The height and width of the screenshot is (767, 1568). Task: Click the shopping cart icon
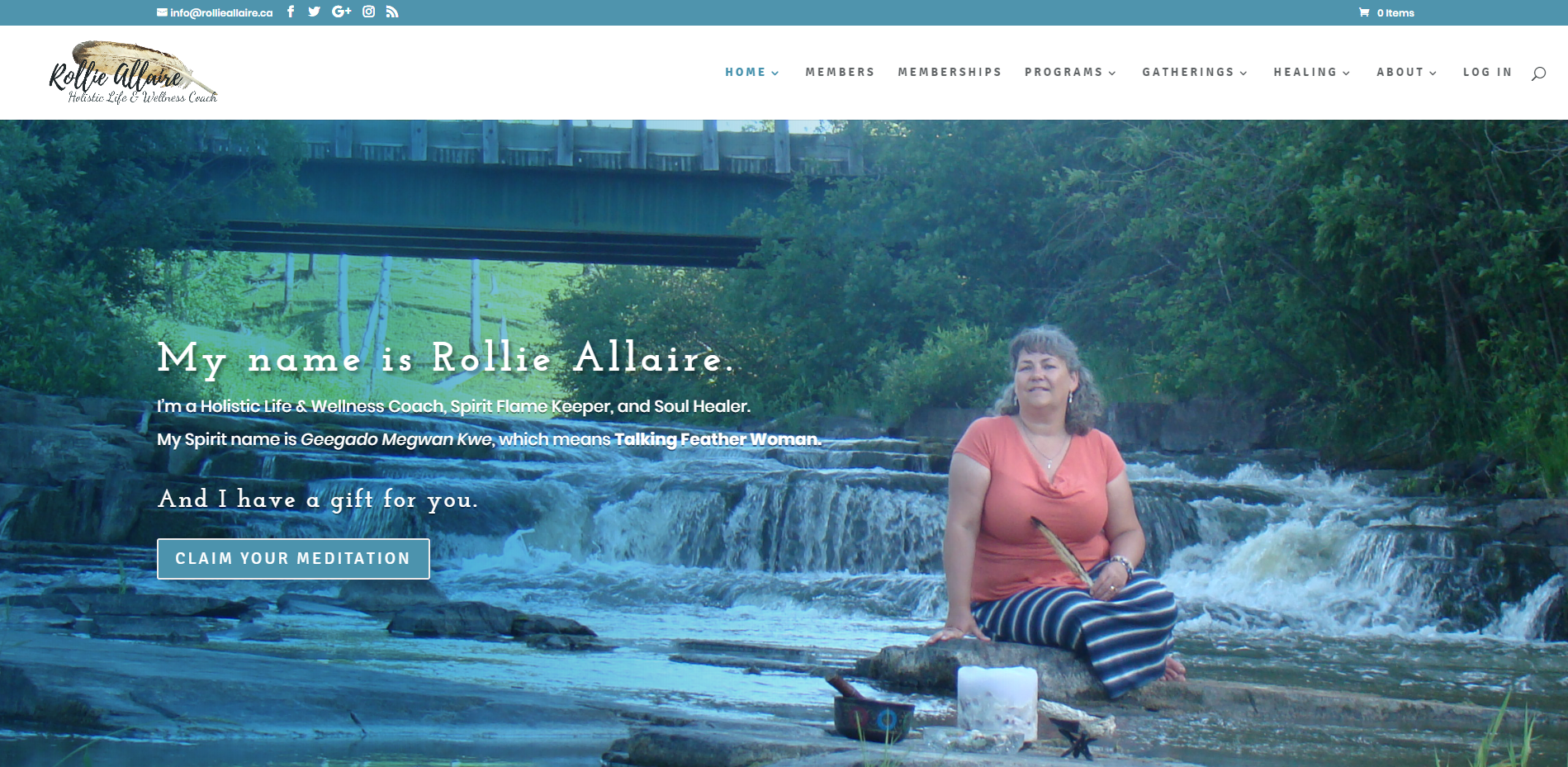pos(1364,12)
